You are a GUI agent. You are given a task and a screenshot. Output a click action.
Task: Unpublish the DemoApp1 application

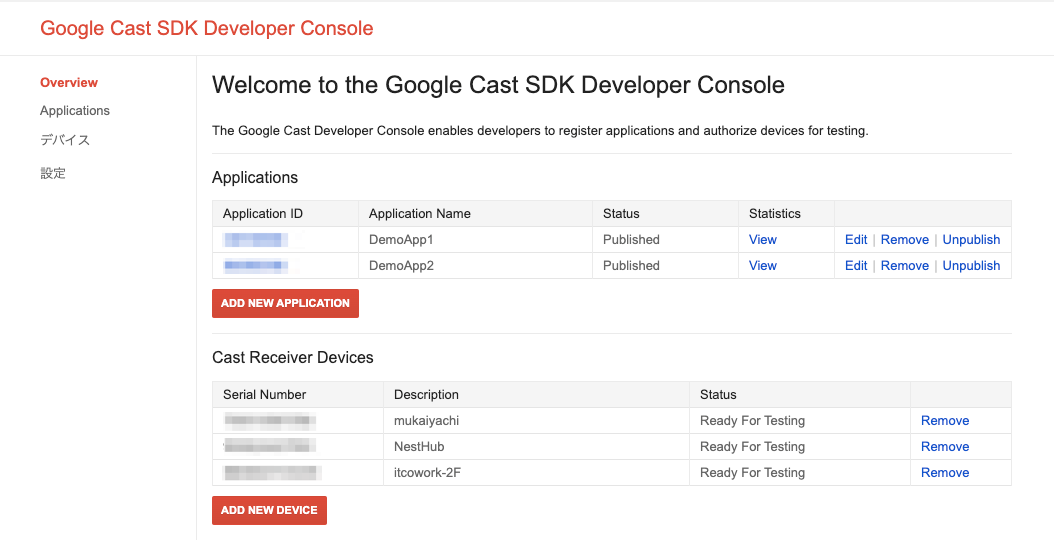click(x=971, y=239)
